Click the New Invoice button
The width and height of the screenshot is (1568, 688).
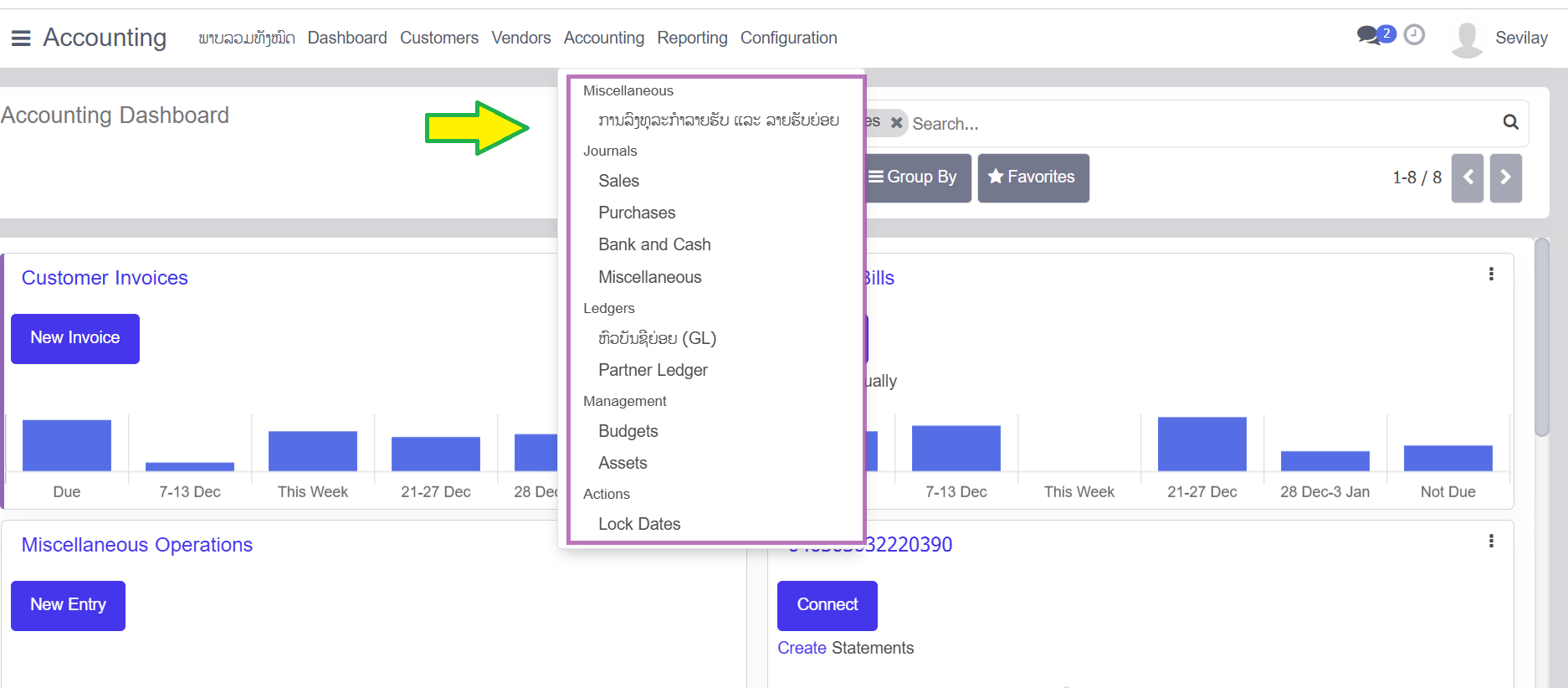tap(75, 338)
